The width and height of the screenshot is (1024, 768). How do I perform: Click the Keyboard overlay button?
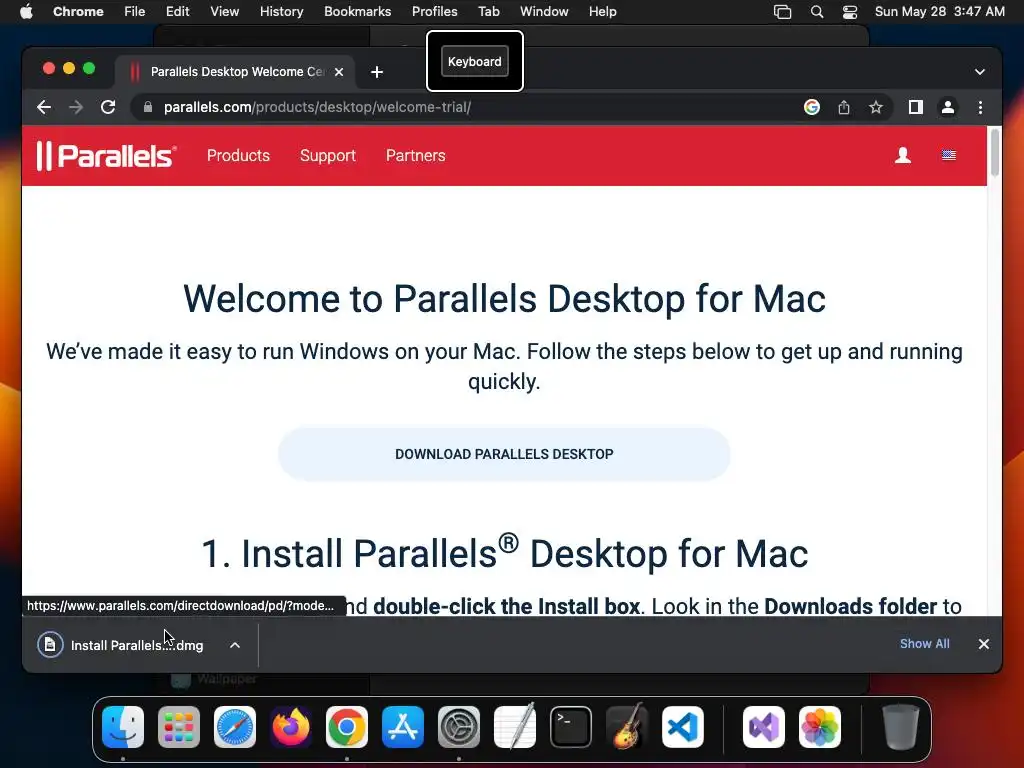click(x=475, y=61)
